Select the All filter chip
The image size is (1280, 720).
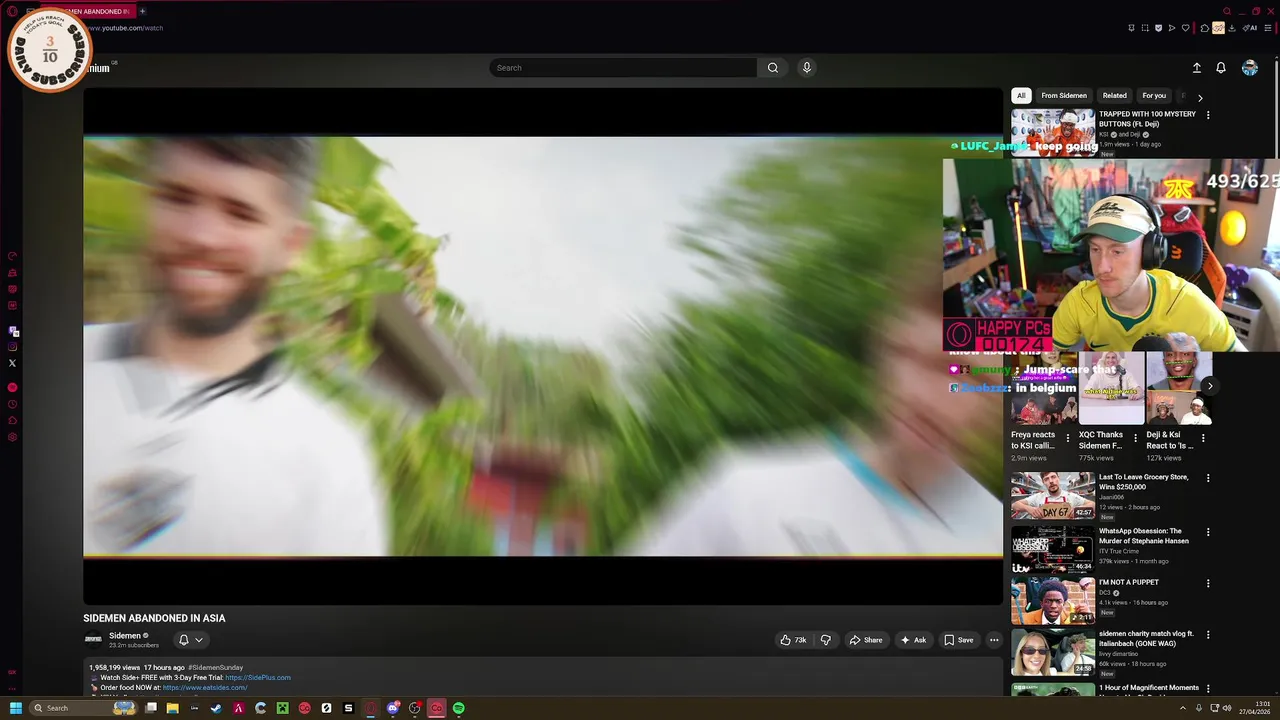(1021, 96)
